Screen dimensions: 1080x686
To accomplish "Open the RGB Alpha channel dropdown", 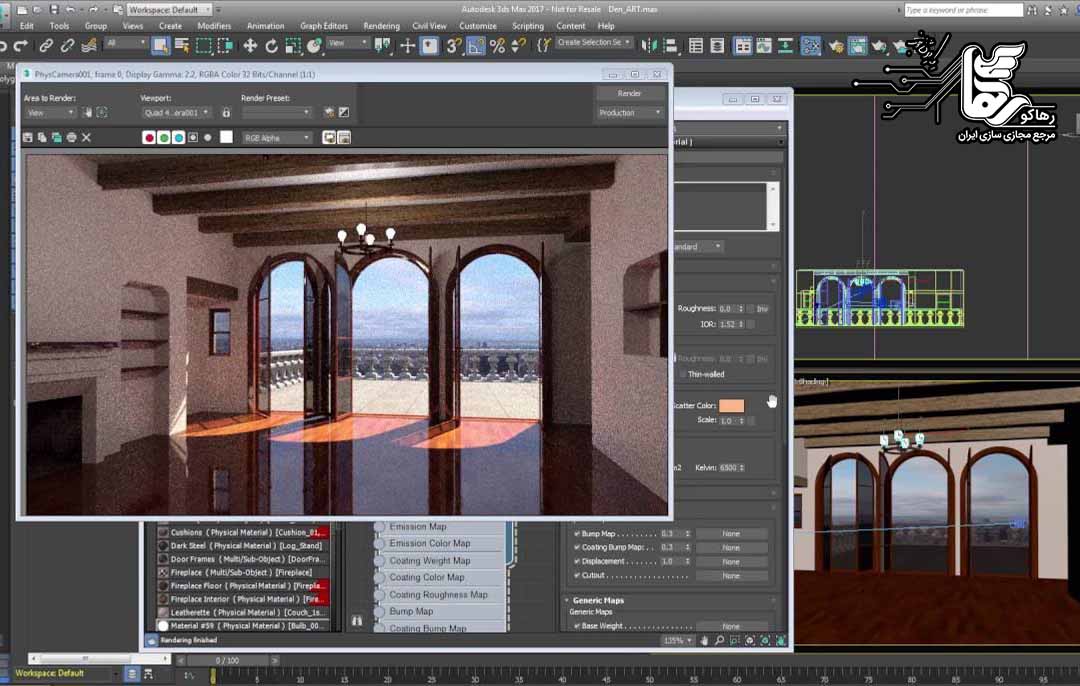I will pos(277,138).
